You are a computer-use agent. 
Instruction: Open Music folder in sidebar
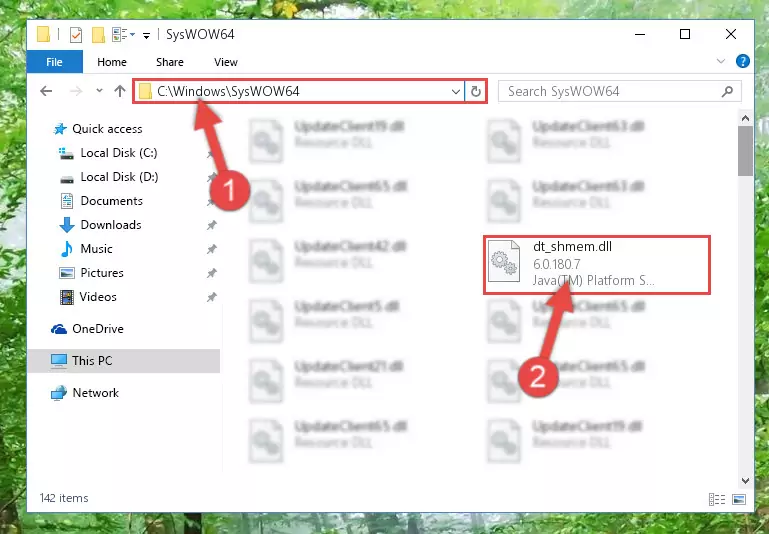click(96, 249)
